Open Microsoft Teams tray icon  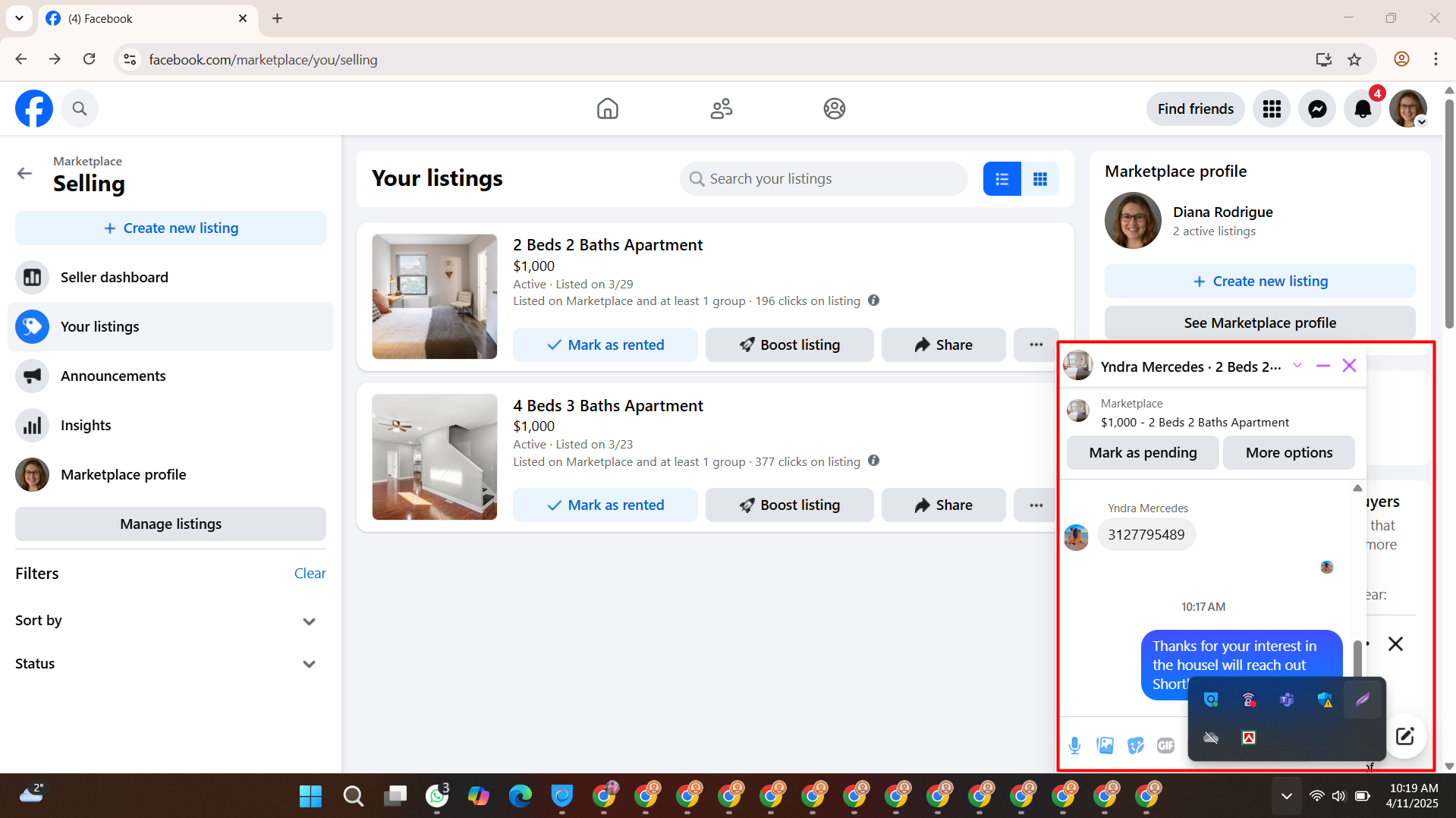(1287, 700)
